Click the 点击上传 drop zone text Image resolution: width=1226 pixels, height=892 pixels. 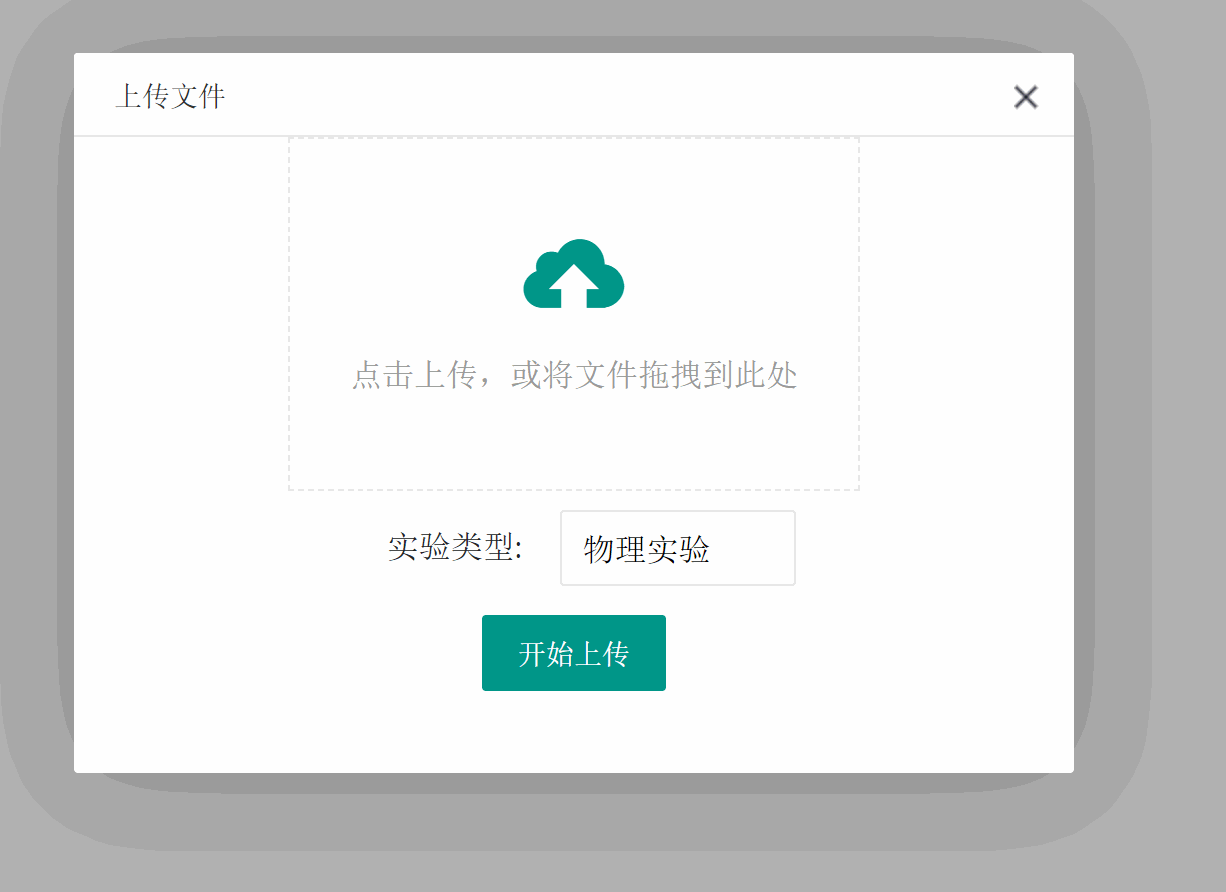pyautogui.click(x=573, y=375)
